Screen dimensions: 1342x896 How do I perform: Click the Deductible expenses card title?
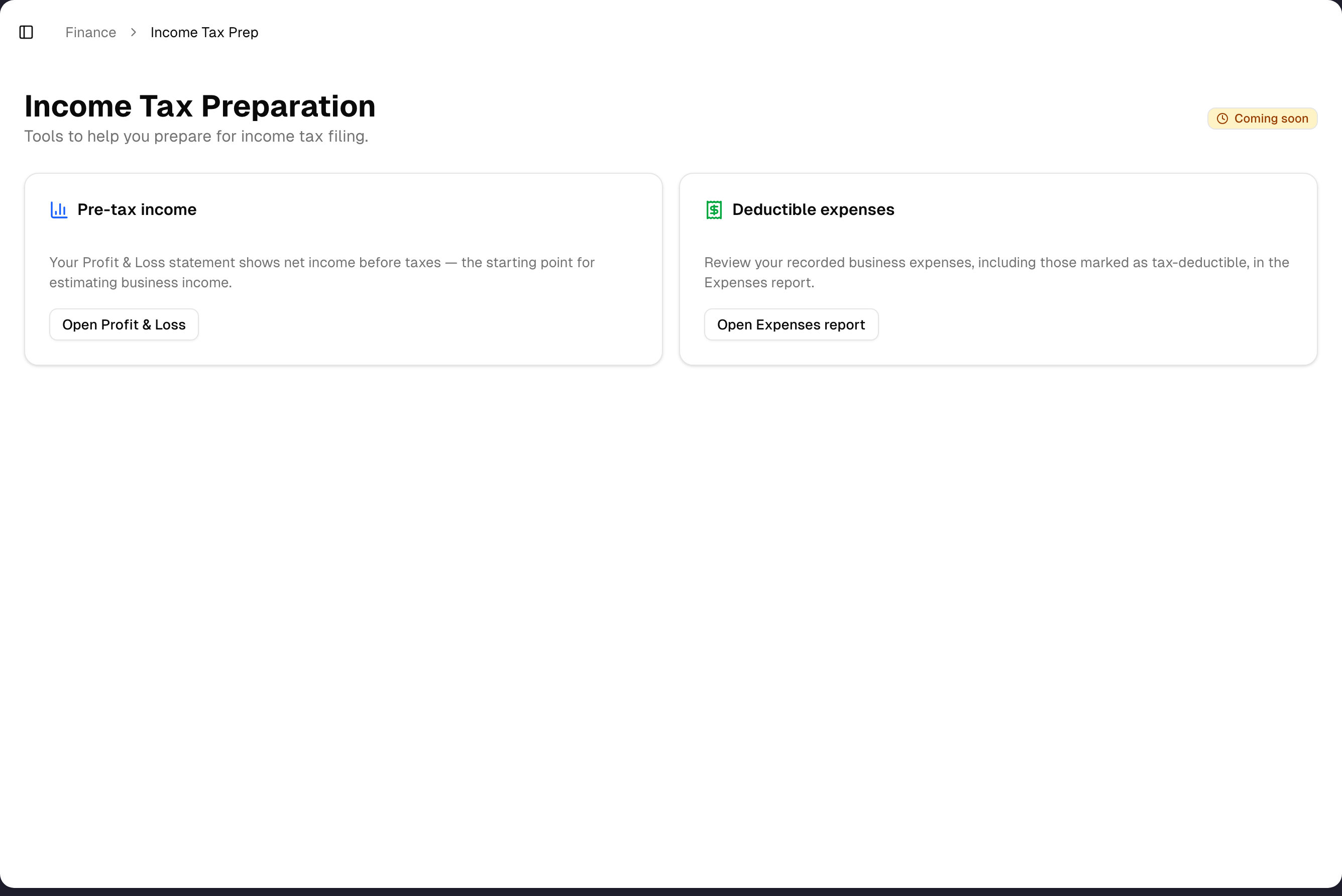813,210
